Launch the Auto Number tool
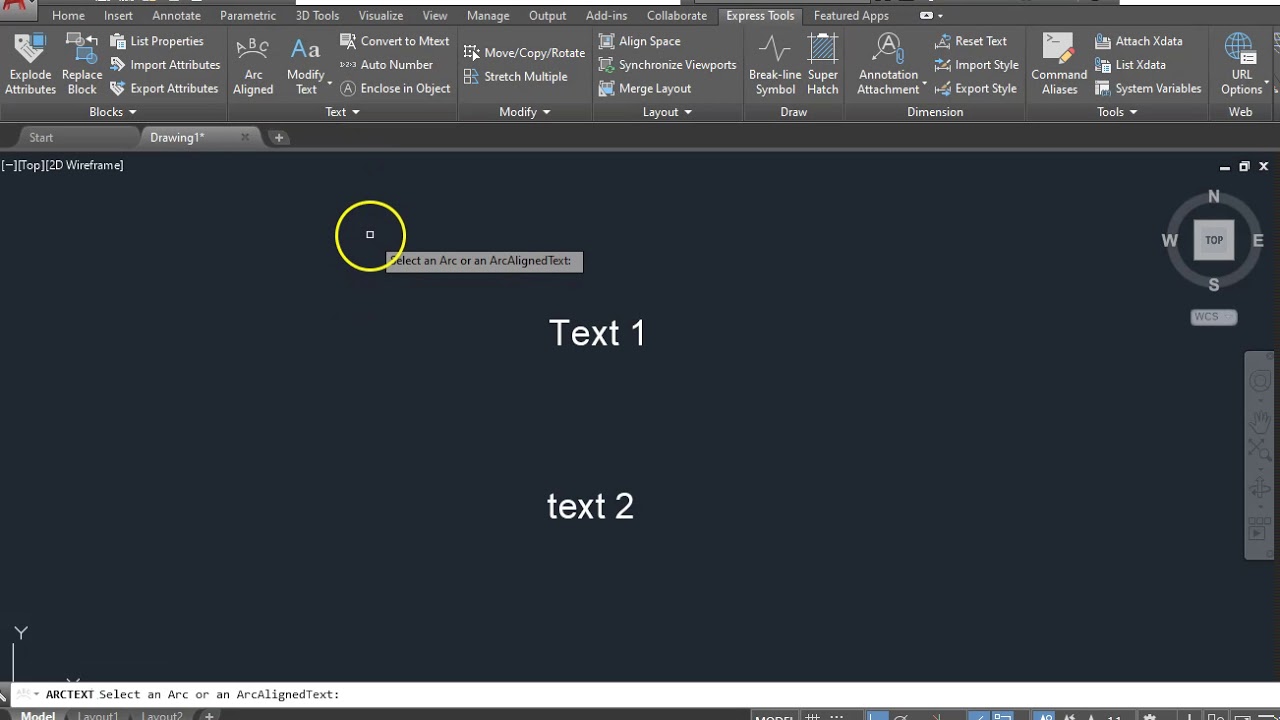This screenshot has width=1280, height=720. pos(387,65)
